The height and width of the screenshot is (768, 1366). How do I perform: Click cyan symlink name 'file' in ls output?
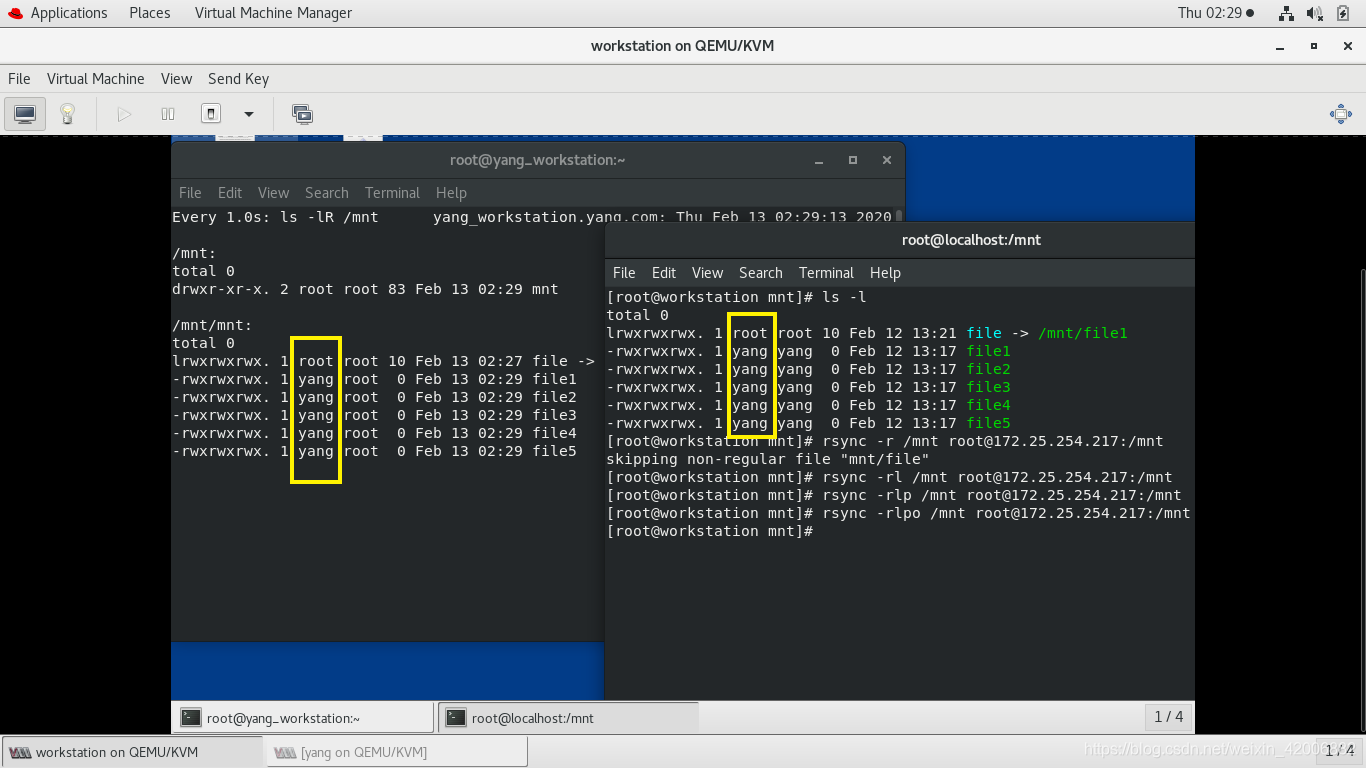[984, 333]
